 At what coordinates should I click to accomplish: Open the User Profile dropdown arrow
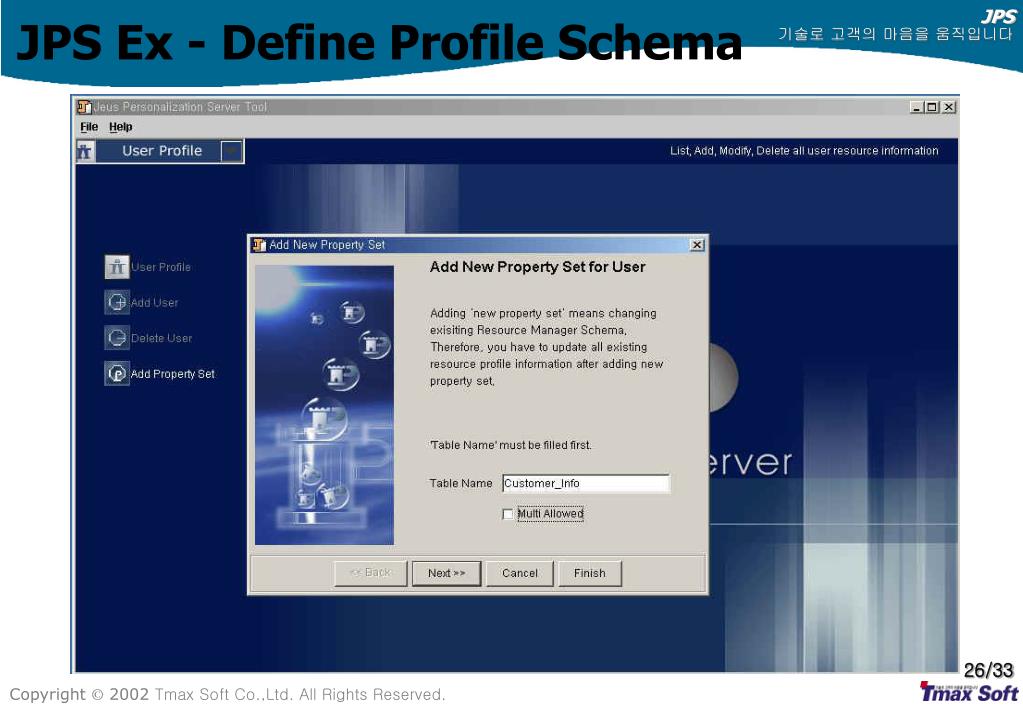point(231,151)
